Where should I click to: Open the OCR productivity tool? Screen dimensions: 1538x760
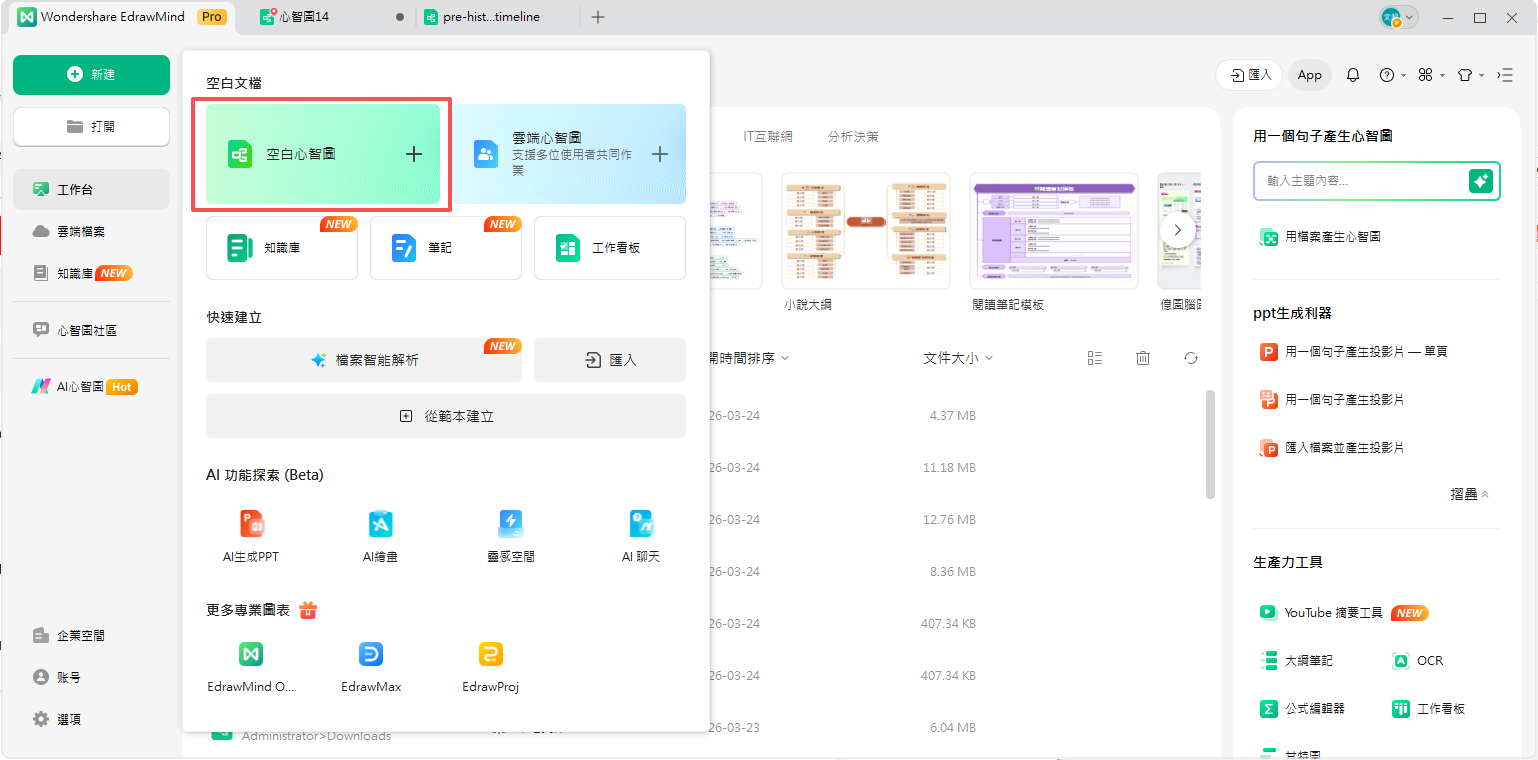pos(1417,660)
